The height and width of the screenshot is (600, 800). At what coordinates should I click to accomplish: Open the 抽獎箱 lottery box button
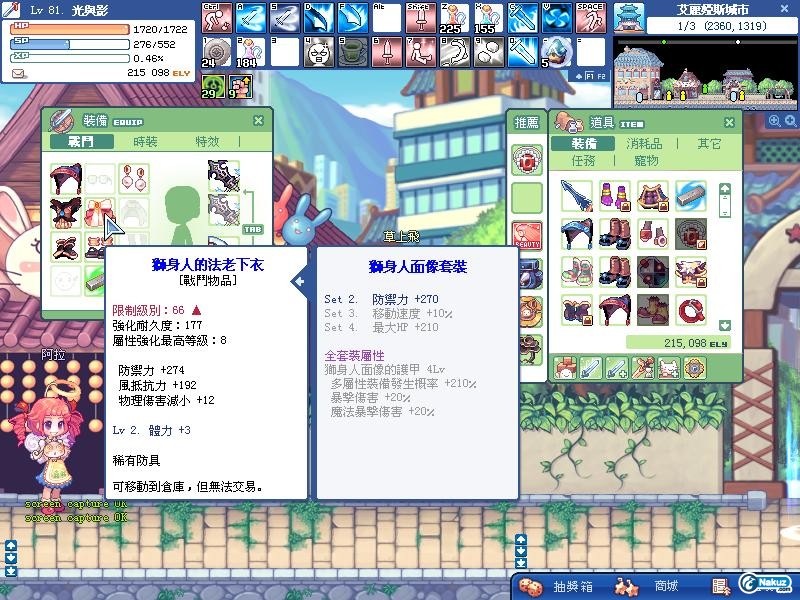coord(573,586)
